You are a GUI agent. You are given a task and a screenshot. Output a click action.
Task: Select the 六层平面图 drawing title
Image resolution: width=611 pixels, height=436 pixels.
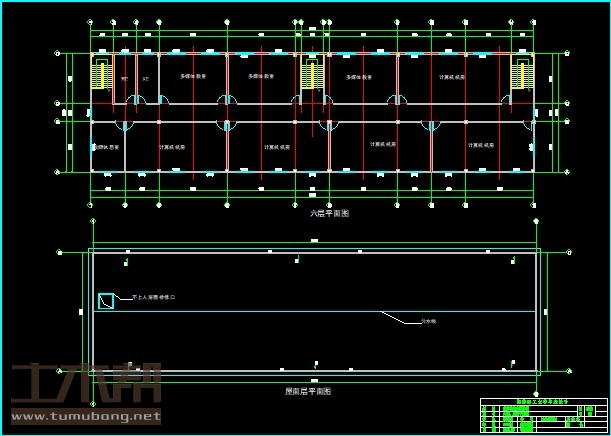pyautogui.click(x=329, y=213)
